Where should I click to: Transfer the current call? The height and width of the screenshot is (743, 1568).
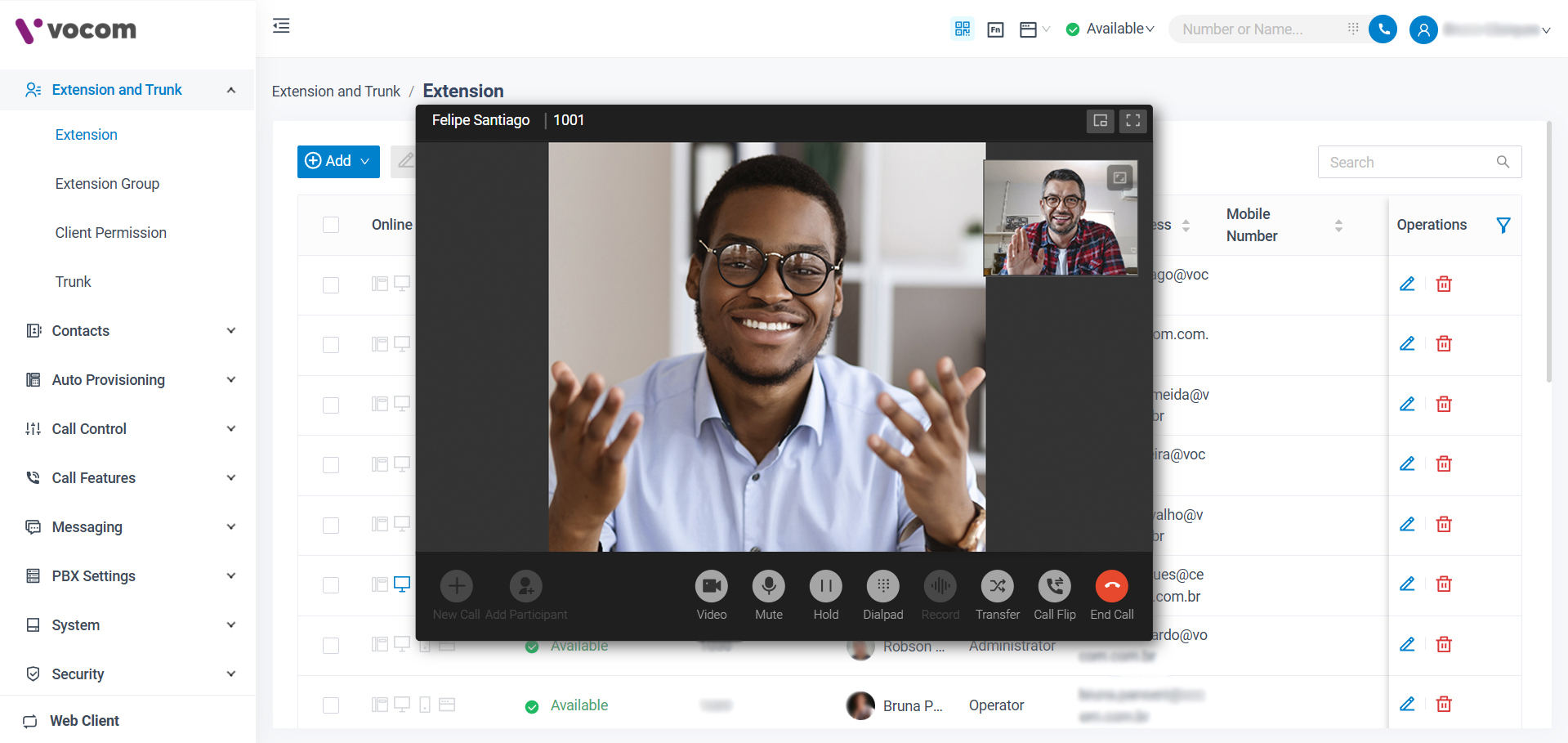point(997,586)
